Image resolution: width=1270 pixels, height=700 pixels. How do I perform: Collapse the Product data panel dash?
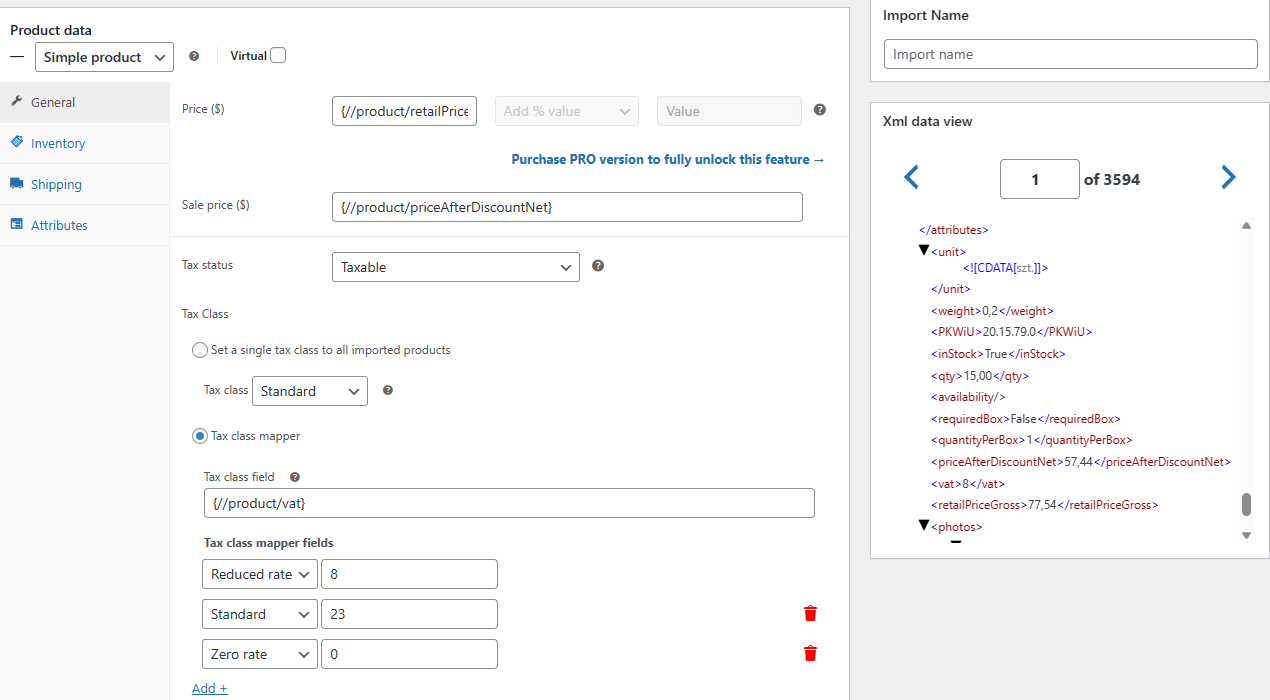click(x=17, y=57)
